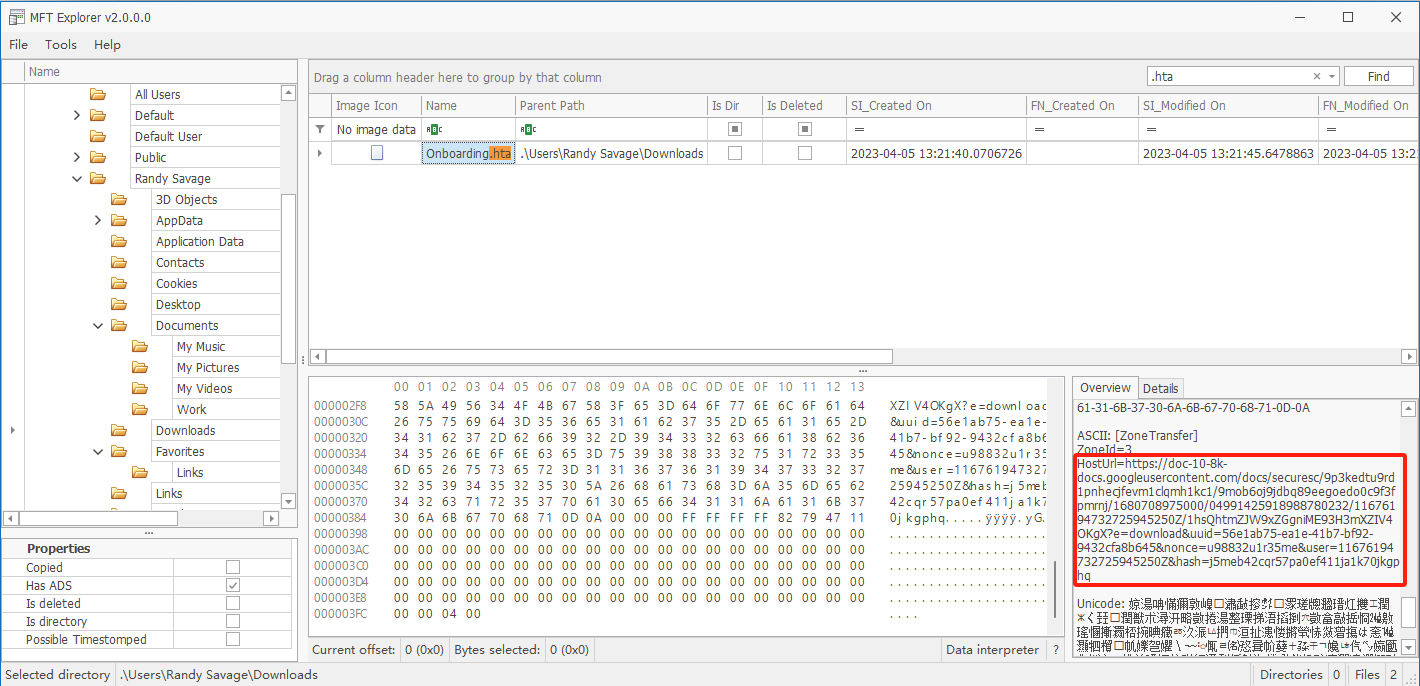Click the SI_Created On equals filter icon
The width and height of the screenshot is (1420, 686).
pyautogui.click(x=859, y=129)
